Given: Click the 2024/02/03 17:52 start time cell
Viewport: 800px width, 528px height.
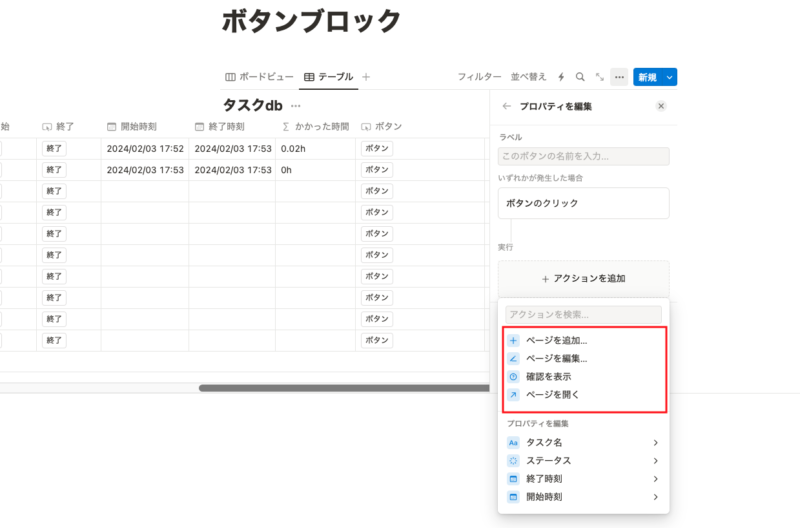Looking at the screenshot, I should coord(145,148).
